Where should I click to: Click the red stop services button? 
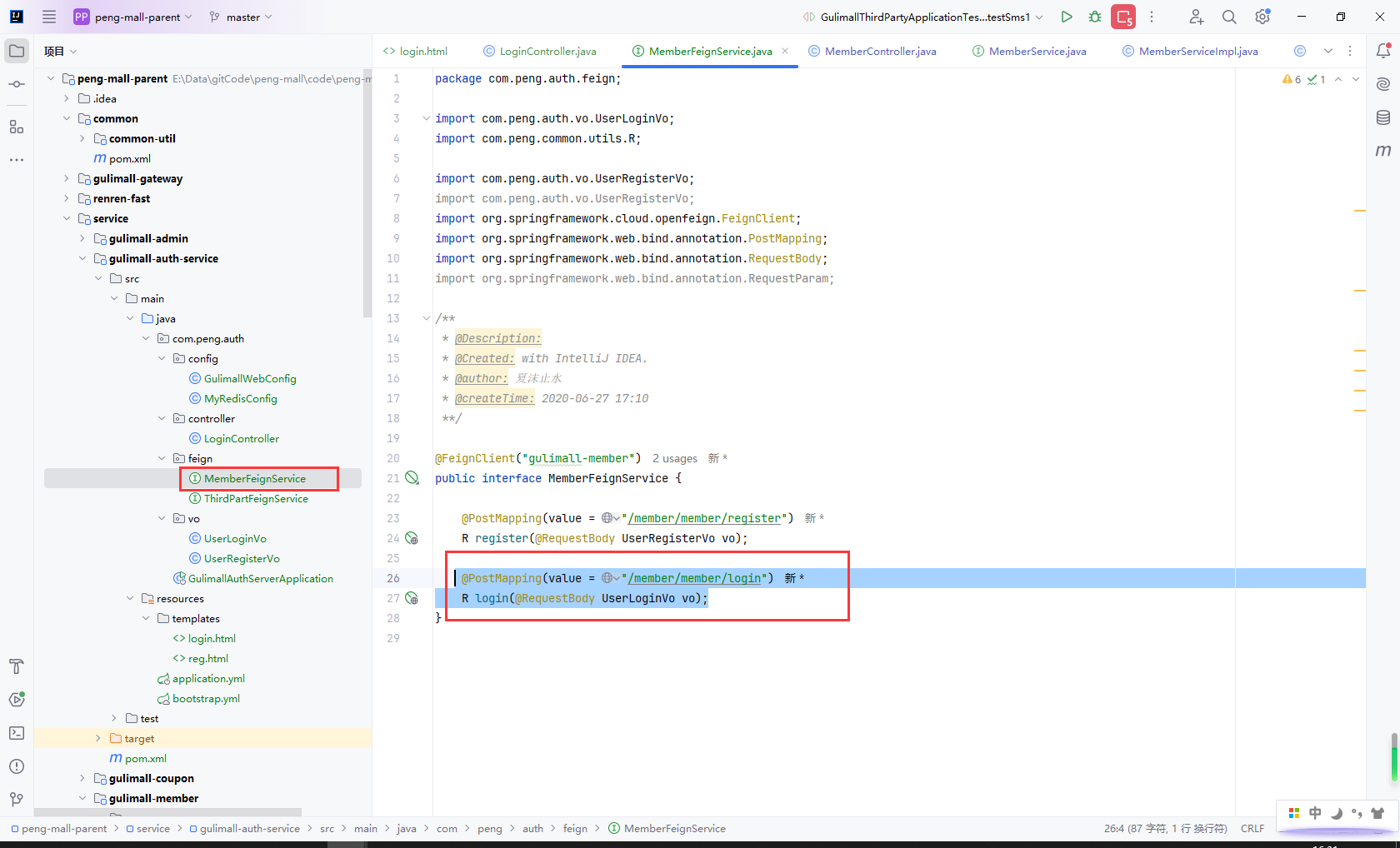tap(1123, 17)
